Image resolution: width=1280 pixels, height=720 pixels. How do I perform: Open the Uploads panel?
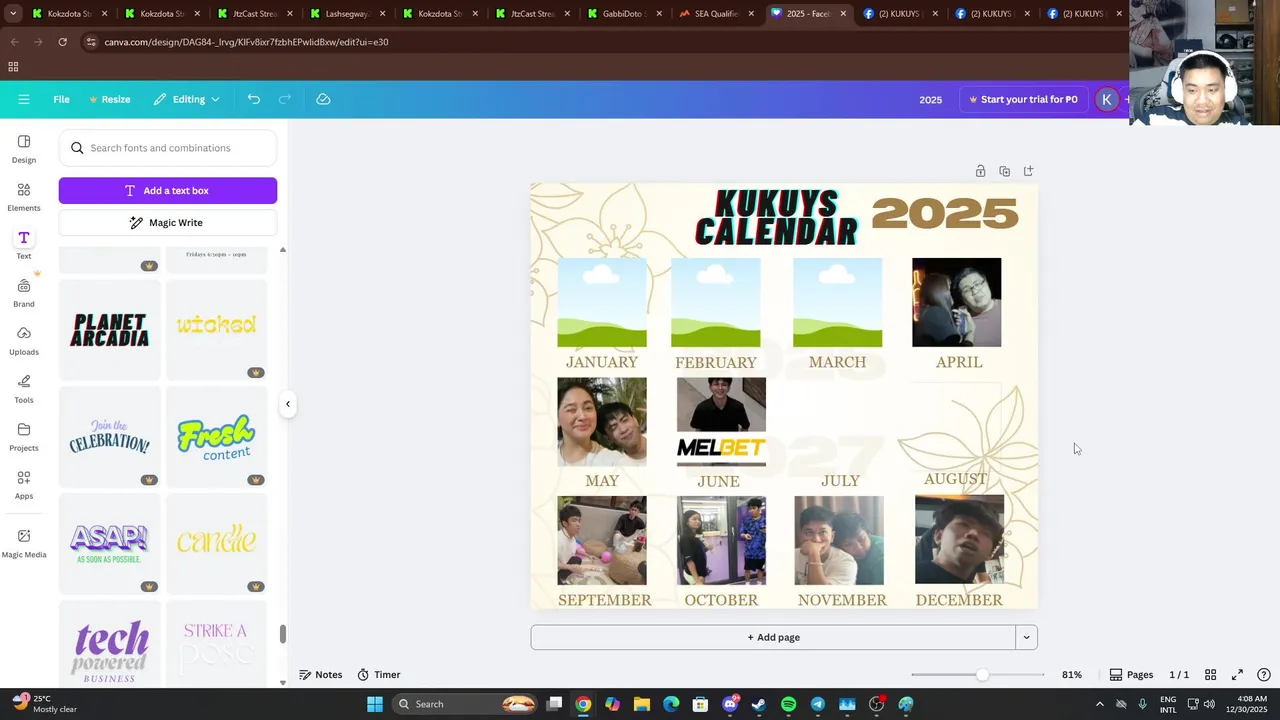(24, 341)
